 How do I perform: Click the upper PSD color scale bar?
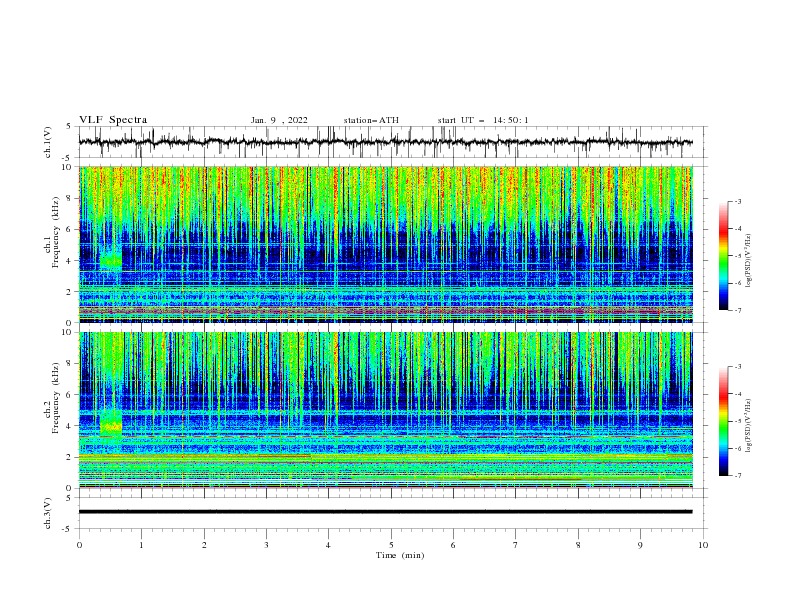click(x=723, y=256)
